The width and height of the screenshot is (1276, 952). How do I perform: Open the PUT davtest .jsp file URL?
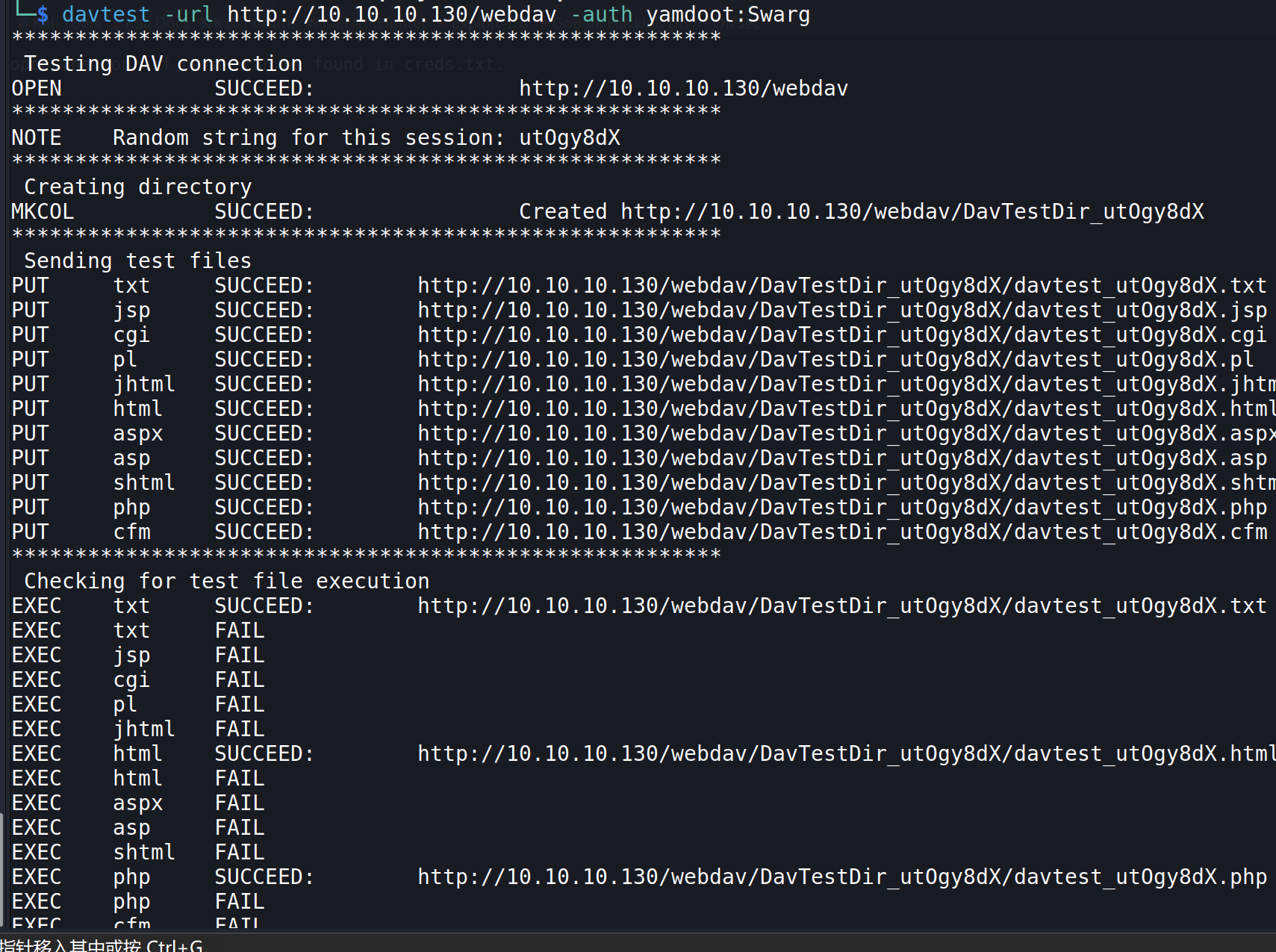coord(841,310)
